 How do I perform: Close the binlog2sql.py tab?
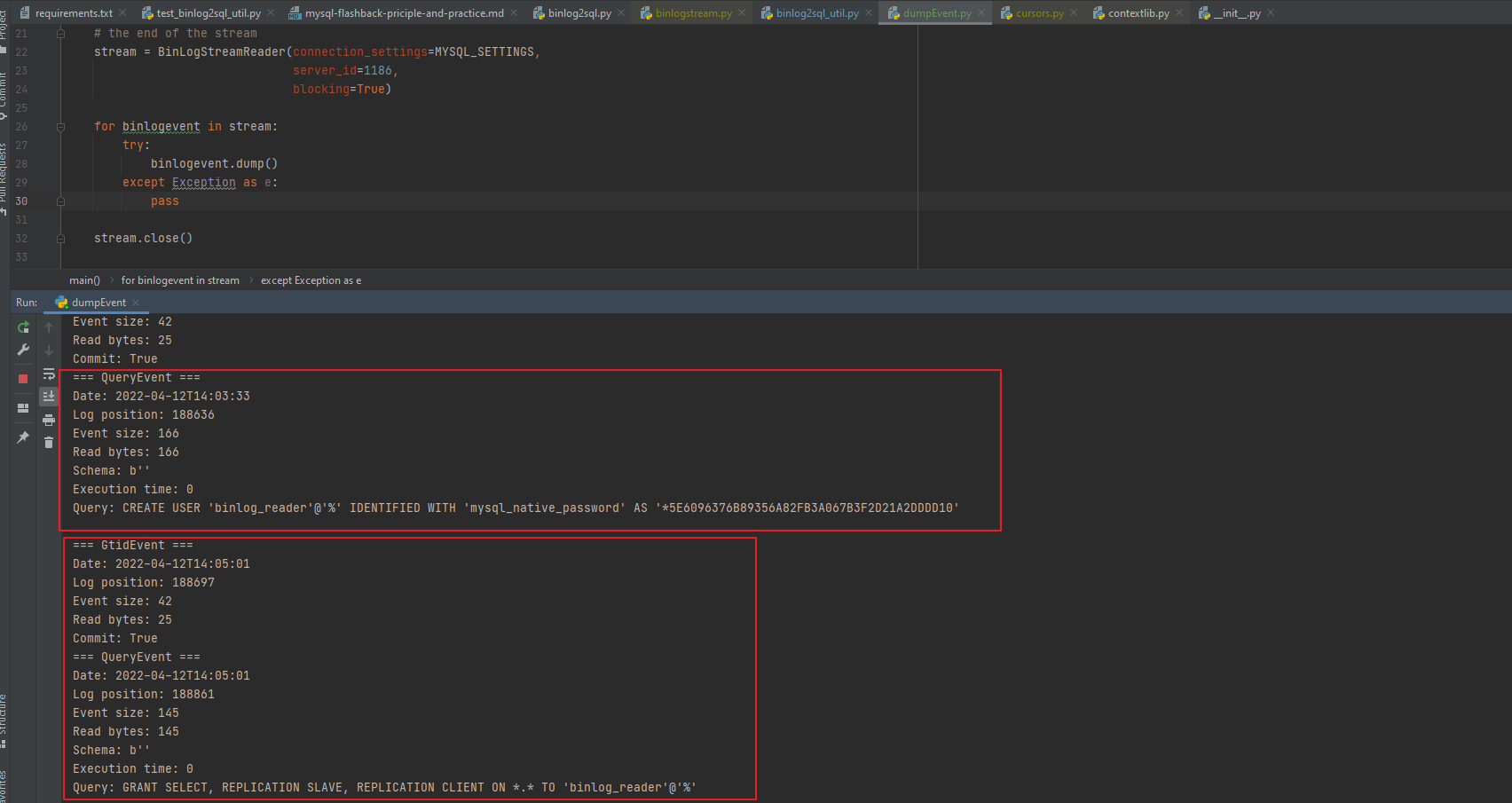[621, 12]
